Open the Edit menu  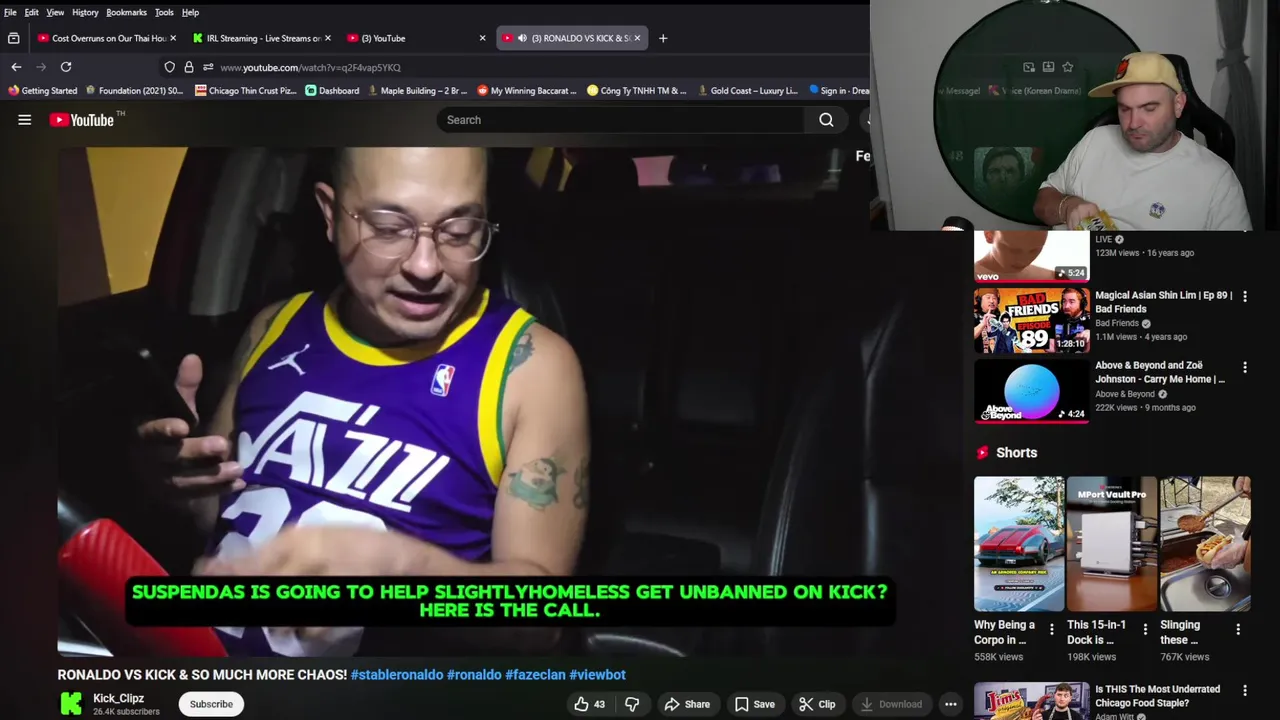[32, 12]
